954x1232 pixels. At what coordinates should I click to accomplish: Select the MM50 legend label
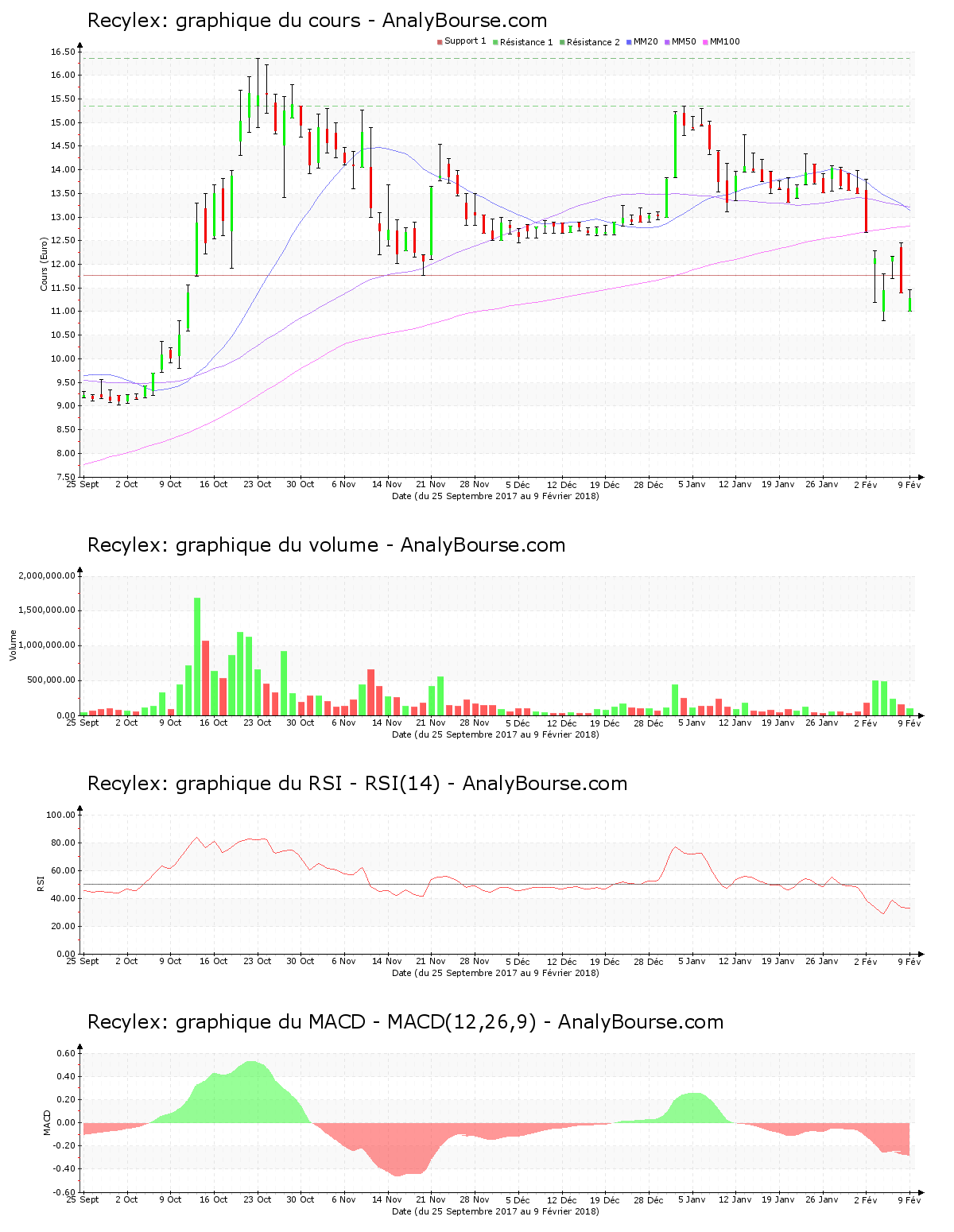(x=684, y=42)
